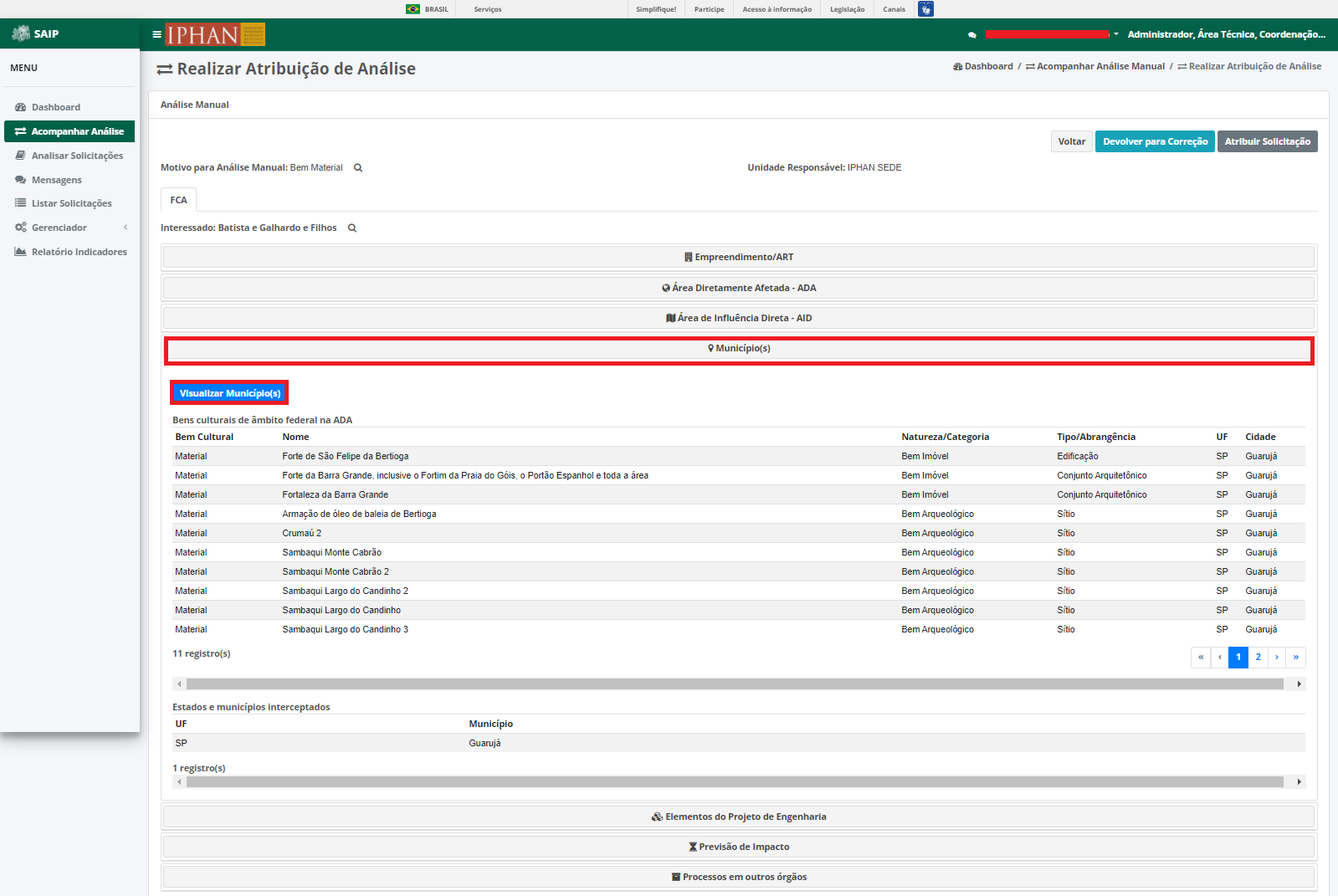Click the Voltar button
The height and width of the screenshot is (896, 1338).
1071,141
